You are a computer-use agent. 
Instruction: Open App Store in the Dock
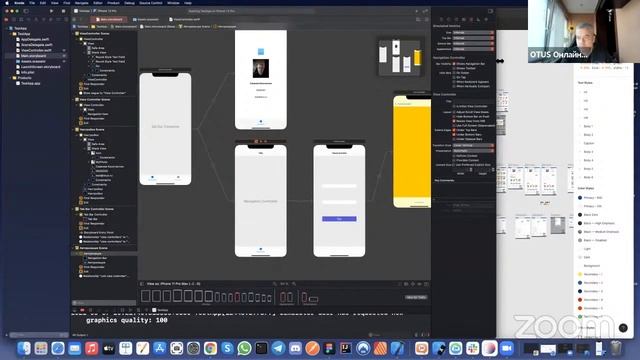(x=159, y=348)
